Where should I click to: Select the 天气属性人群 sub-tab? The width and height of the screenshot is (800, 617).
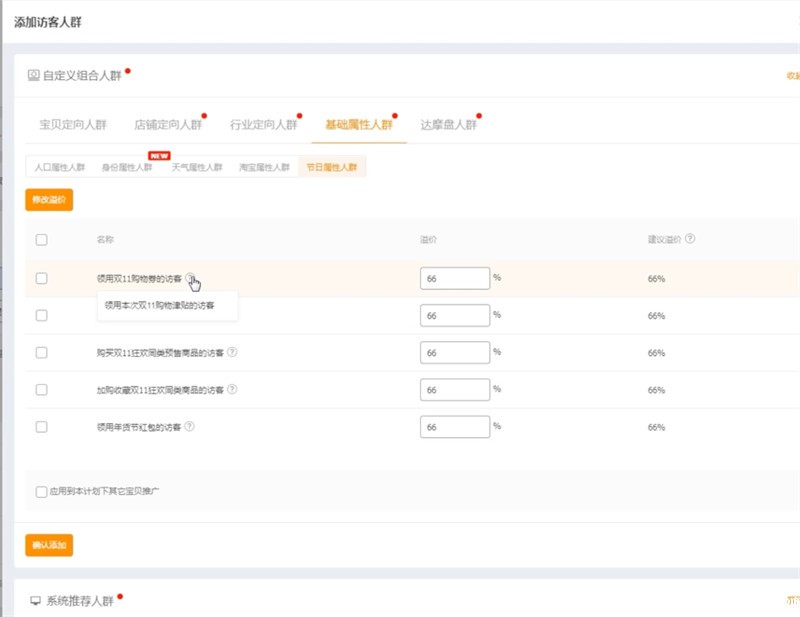[197, 167]
